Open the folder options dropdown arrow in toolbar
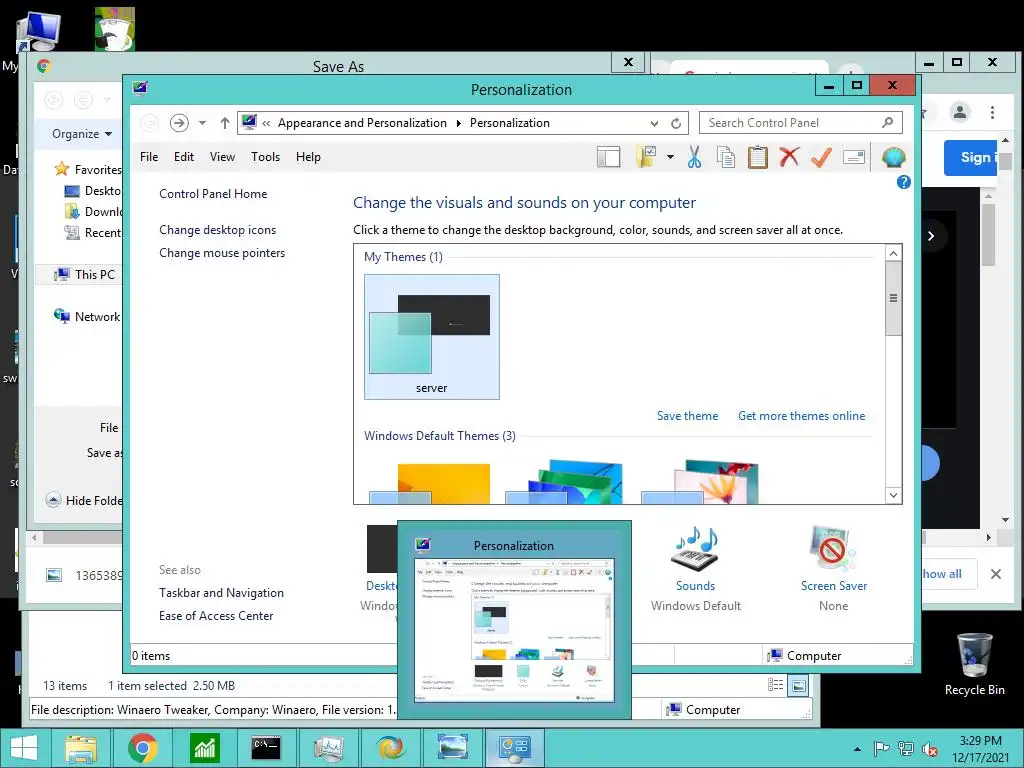The image size is (1024, 768). point(670,157)
